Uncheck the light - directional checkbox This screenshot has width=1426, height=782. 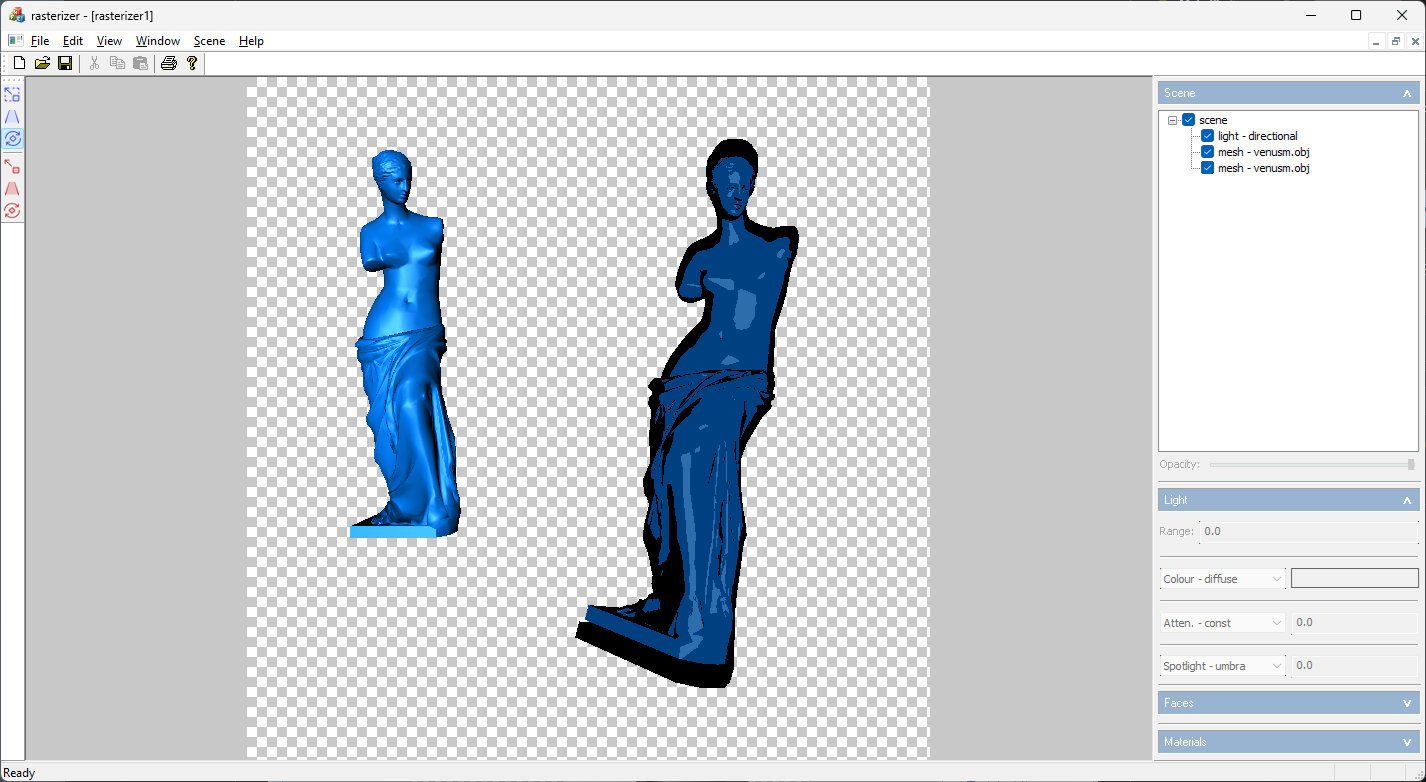point(1207,136)
